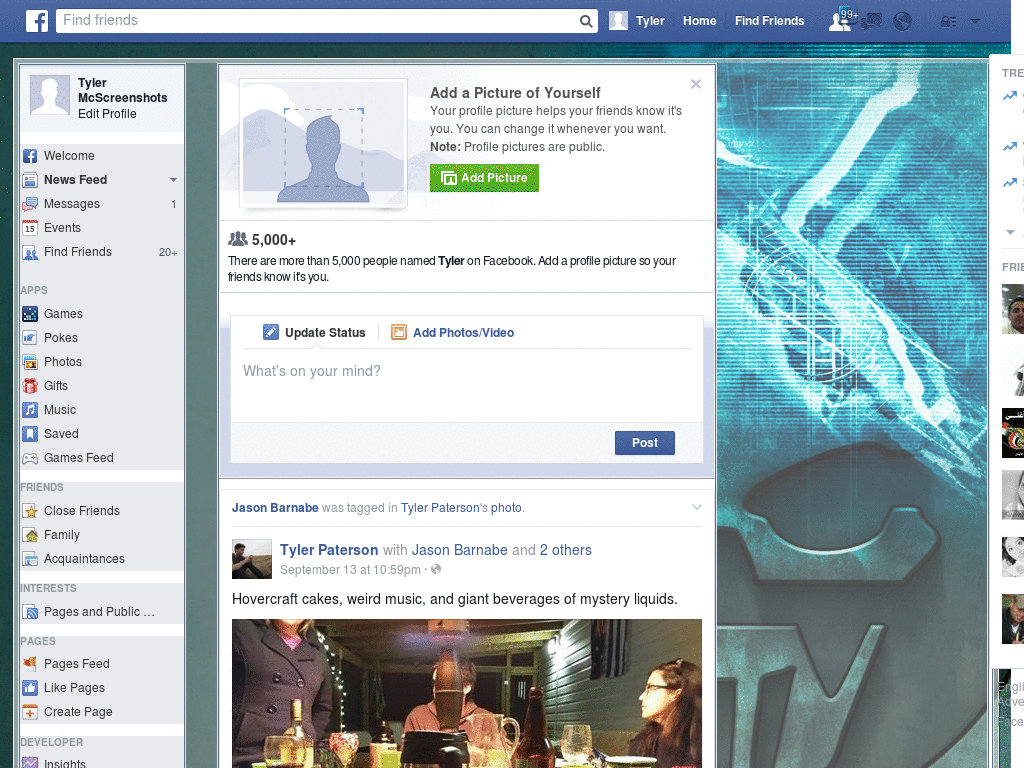The image size is (1024, 768).
Task: Open Jason Barnabe link in tagged story line
Action: click(x=275, y=508)
